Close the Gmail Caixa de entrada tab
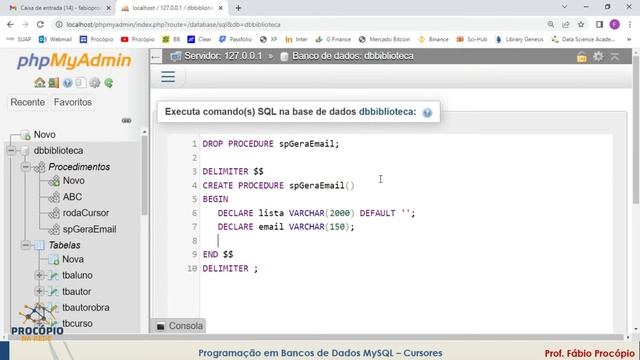This screenshot has height=360, width=640. pos(109,8)
